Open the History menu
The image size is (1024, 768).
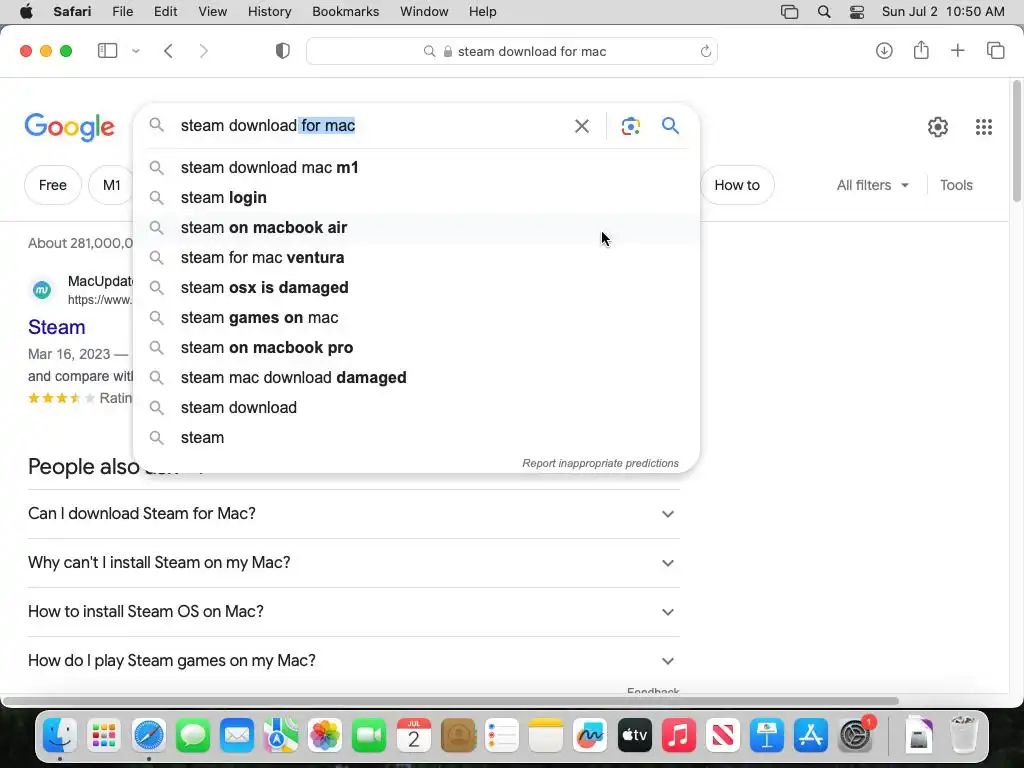click(269, 12)
